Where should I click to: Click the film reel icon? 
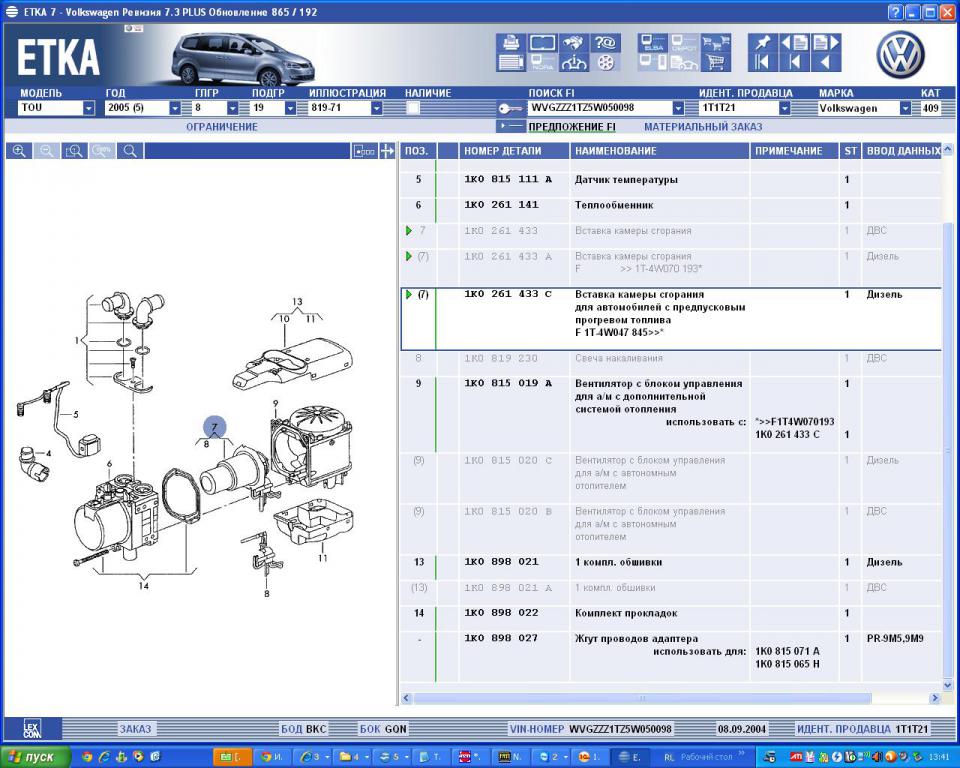coord(605,62)
